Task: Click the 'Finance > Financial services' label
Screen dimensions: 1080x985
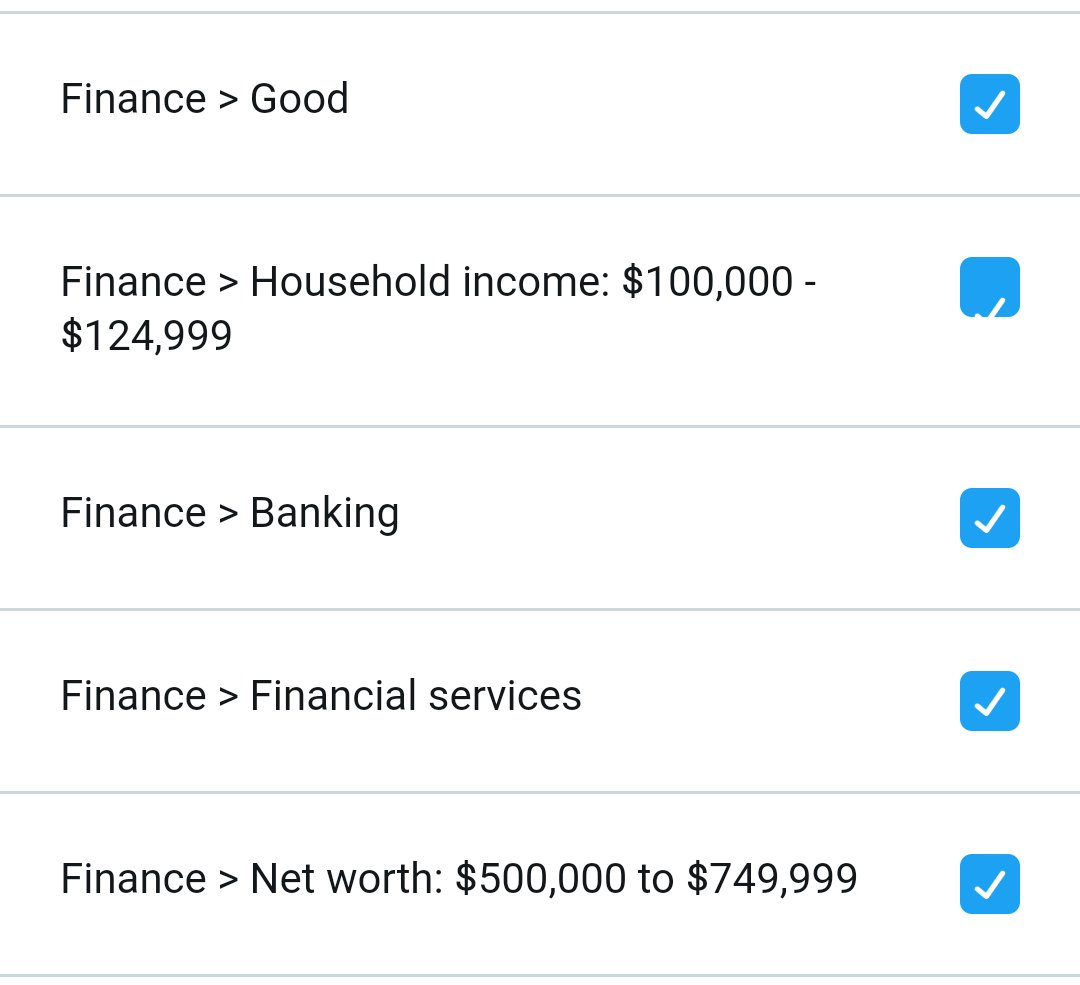Action: (321, 696)
